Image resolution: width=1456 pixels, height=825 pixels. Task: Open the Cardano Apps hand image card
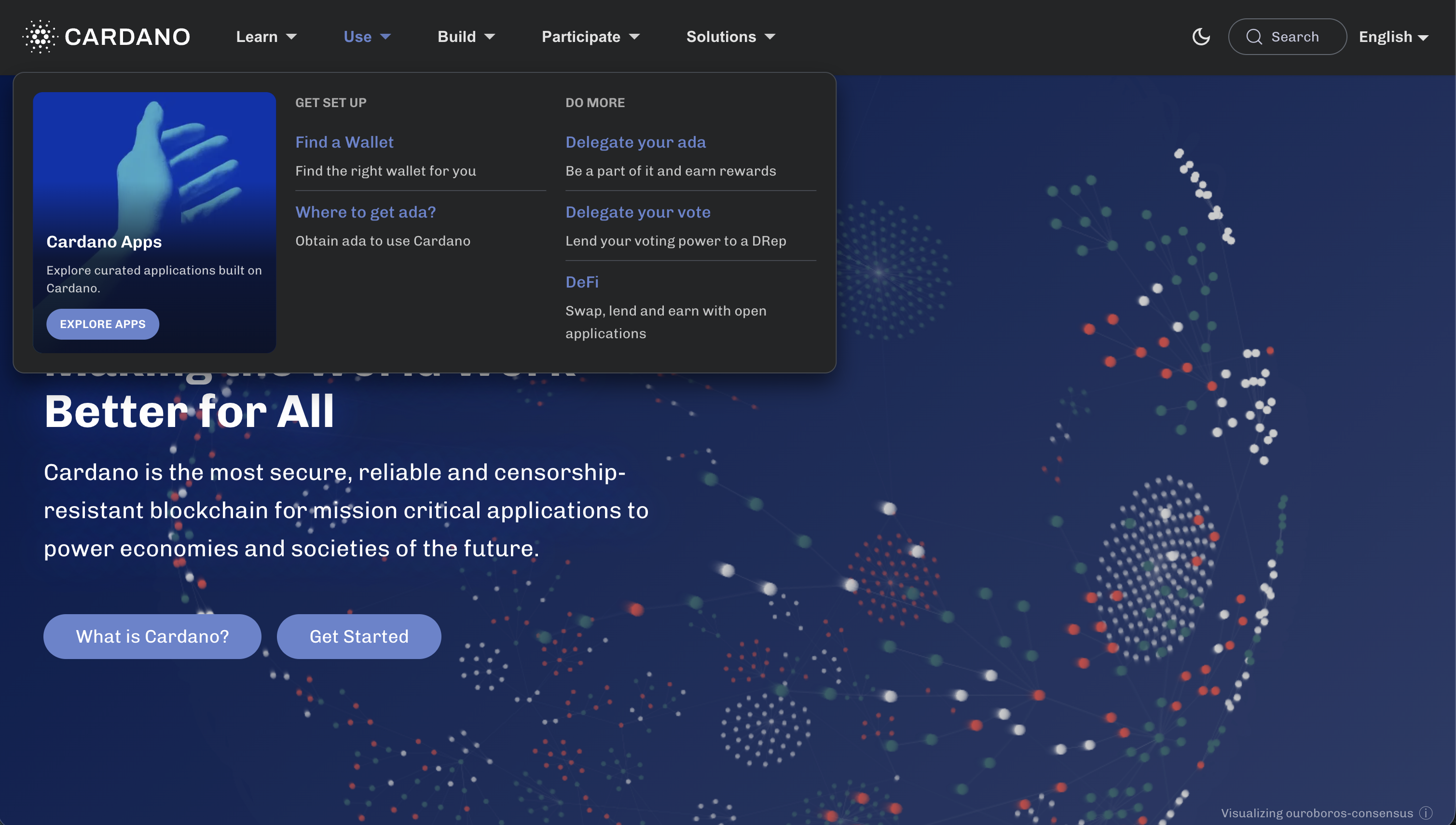(155, 223)
